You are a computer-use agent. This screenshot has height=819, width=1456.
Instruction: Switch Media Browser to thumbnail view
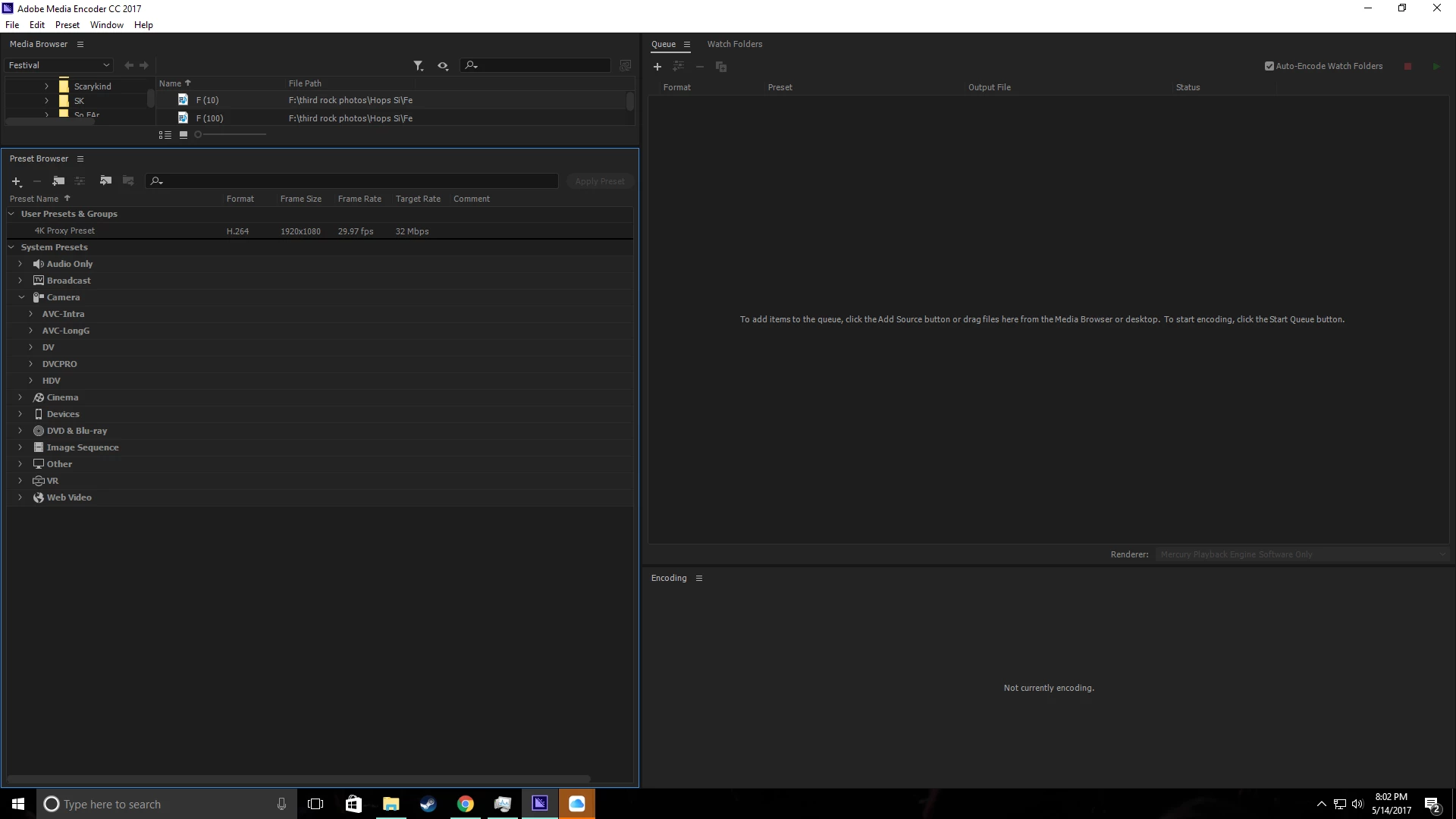click(x=184, y=135)
